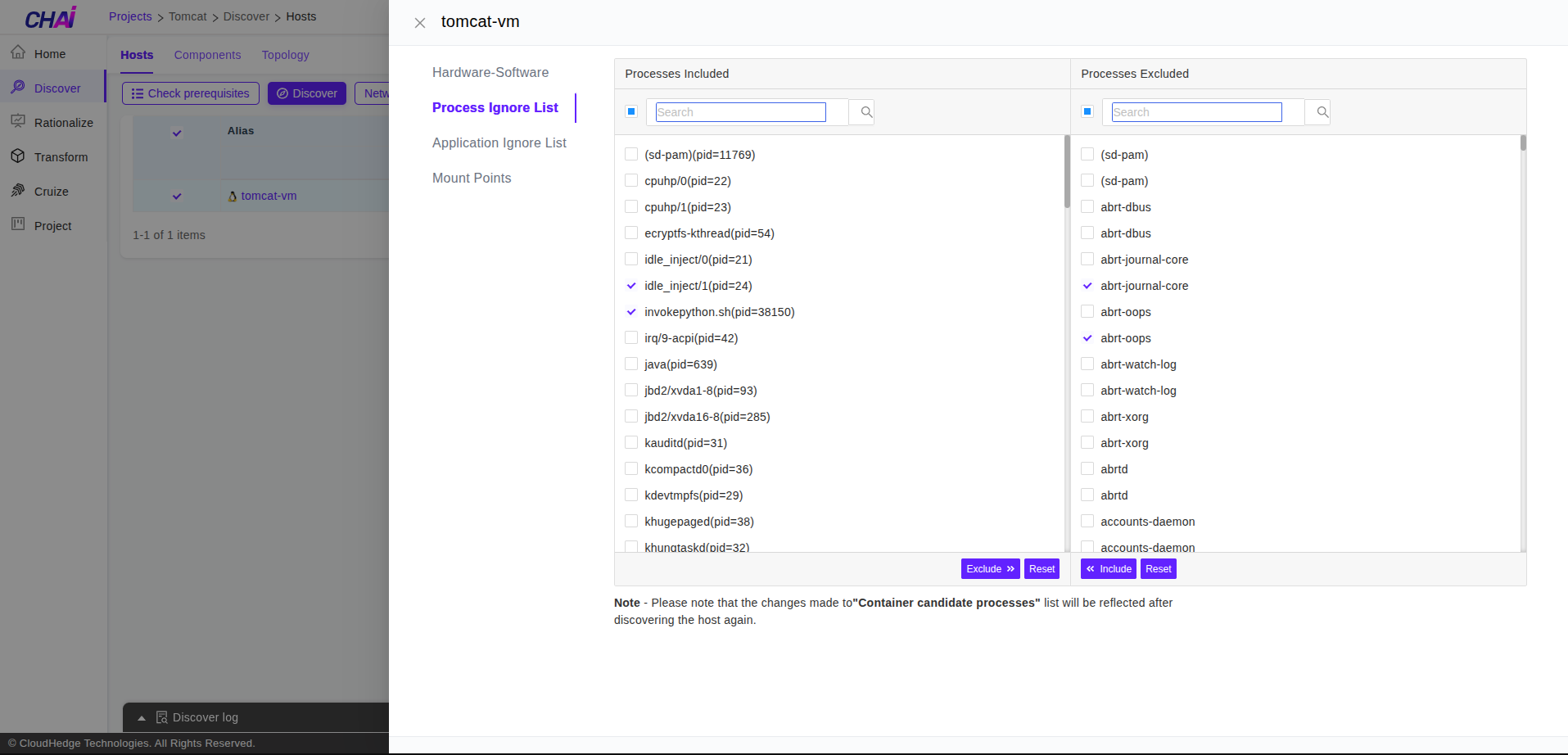Click Discover in the breadcrumb
1568x755 pixels.
[x=246, y=16]
